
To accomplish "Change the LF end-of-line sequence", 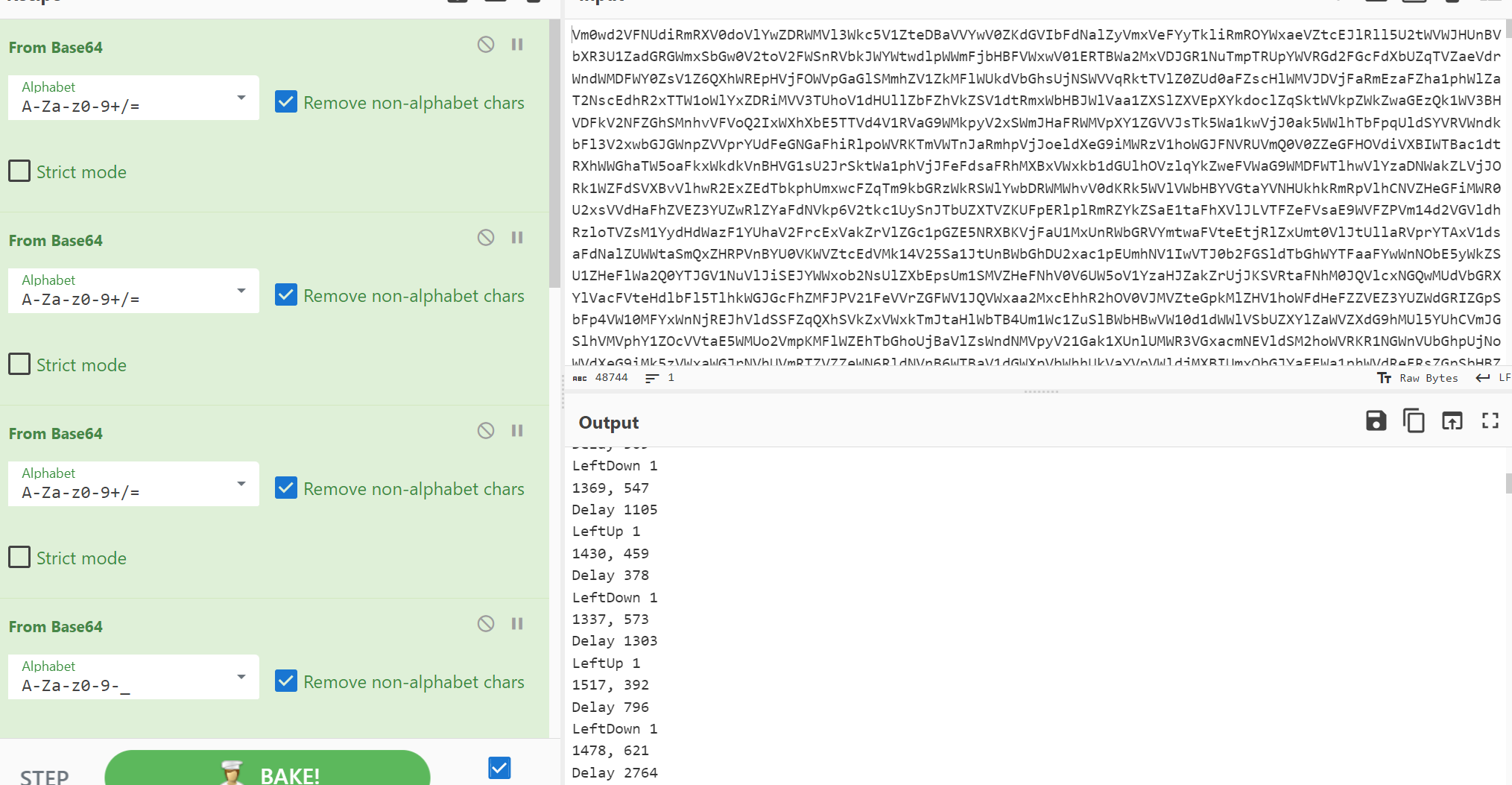I will 1493,378.
